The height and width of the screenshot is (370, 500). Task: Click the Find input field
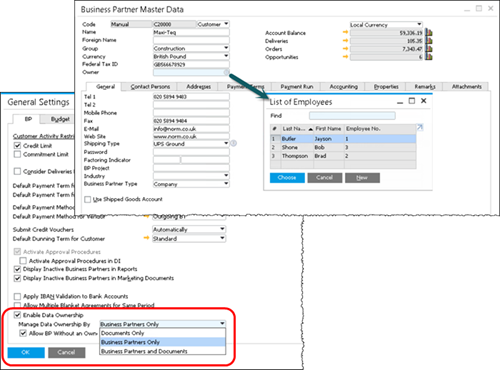[352, 116]
